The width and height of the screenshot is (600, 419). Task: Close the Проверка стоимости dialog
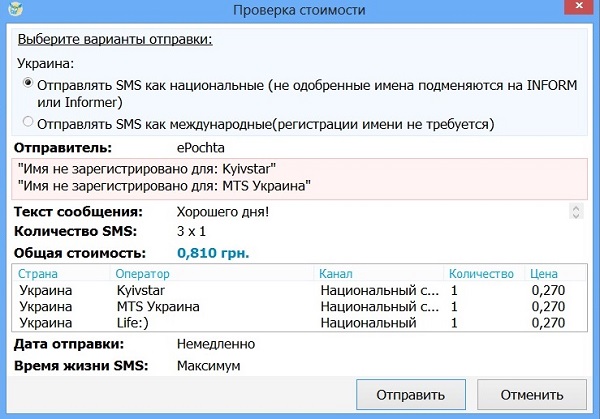coord(579,6)
